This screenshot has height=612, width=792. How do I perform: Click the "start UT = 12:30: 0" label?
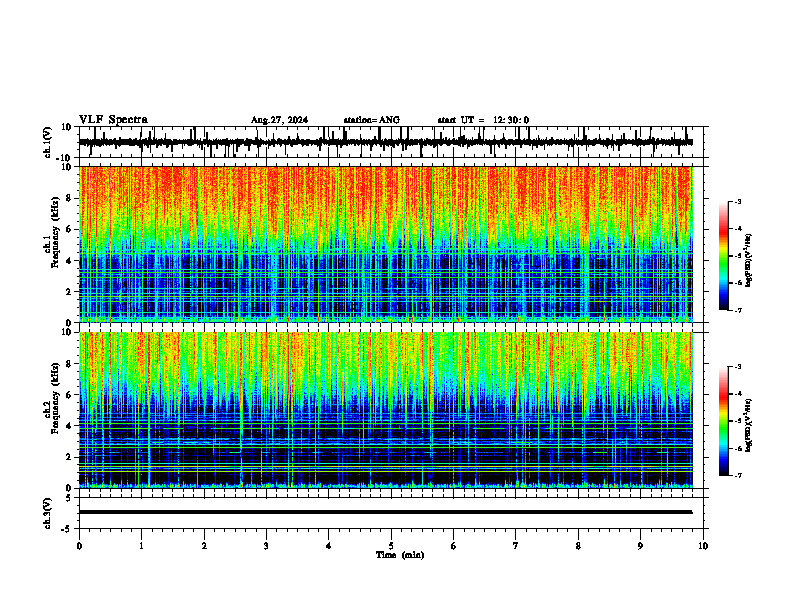(x=483, y=120)
